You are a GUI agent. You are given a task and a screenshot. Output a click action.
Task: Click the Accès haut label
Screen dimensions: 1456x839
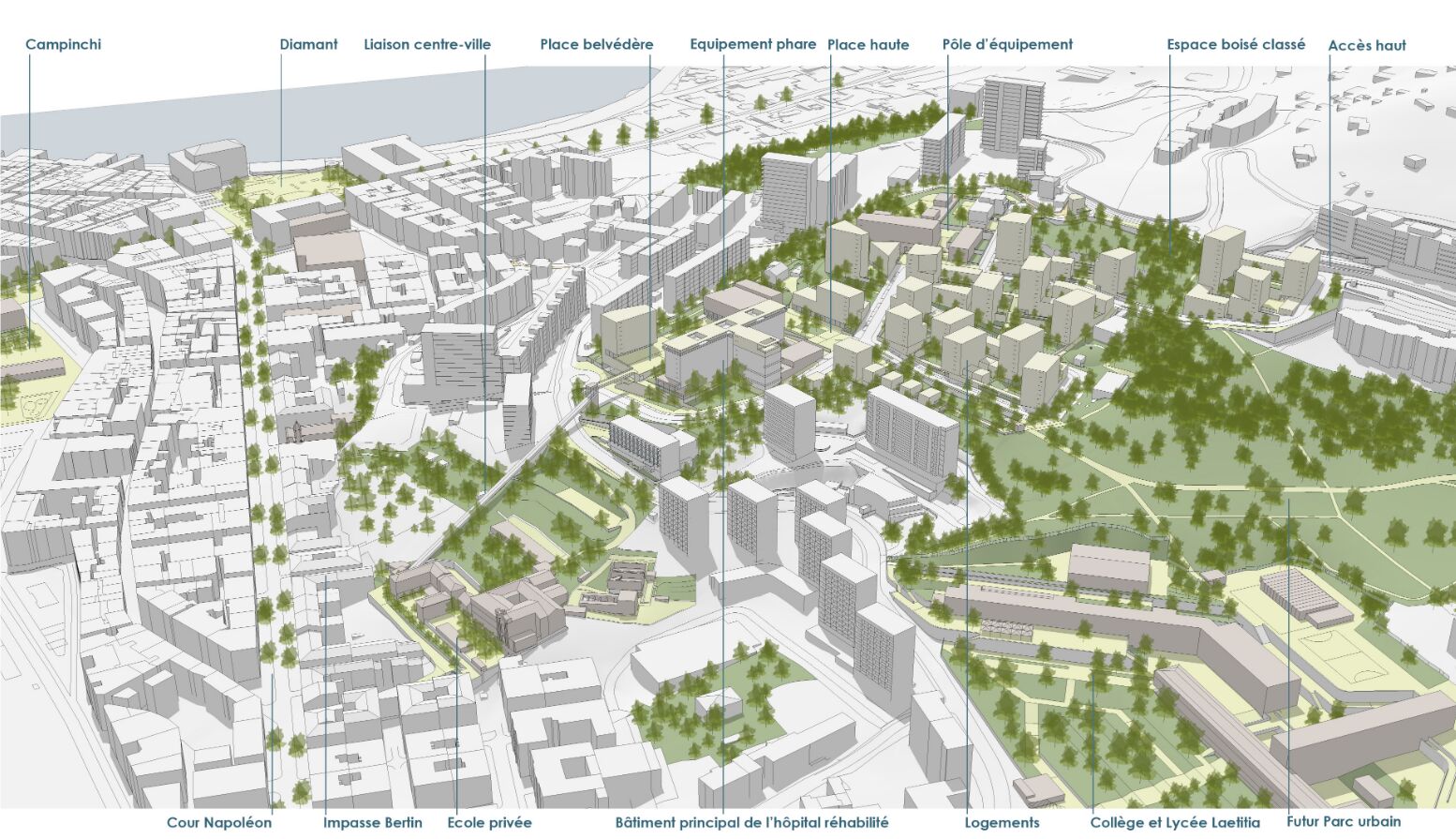(x=1367, y=45)
